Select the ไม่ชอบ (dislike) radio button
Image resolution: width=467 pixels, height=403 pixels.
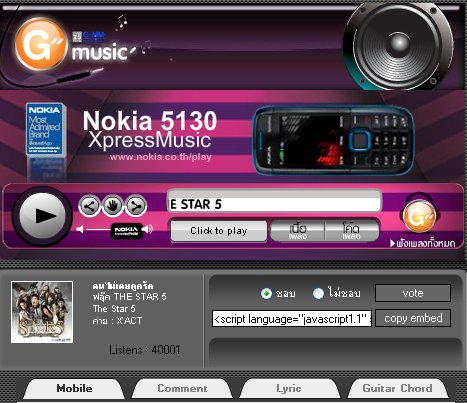pos(318,293)
